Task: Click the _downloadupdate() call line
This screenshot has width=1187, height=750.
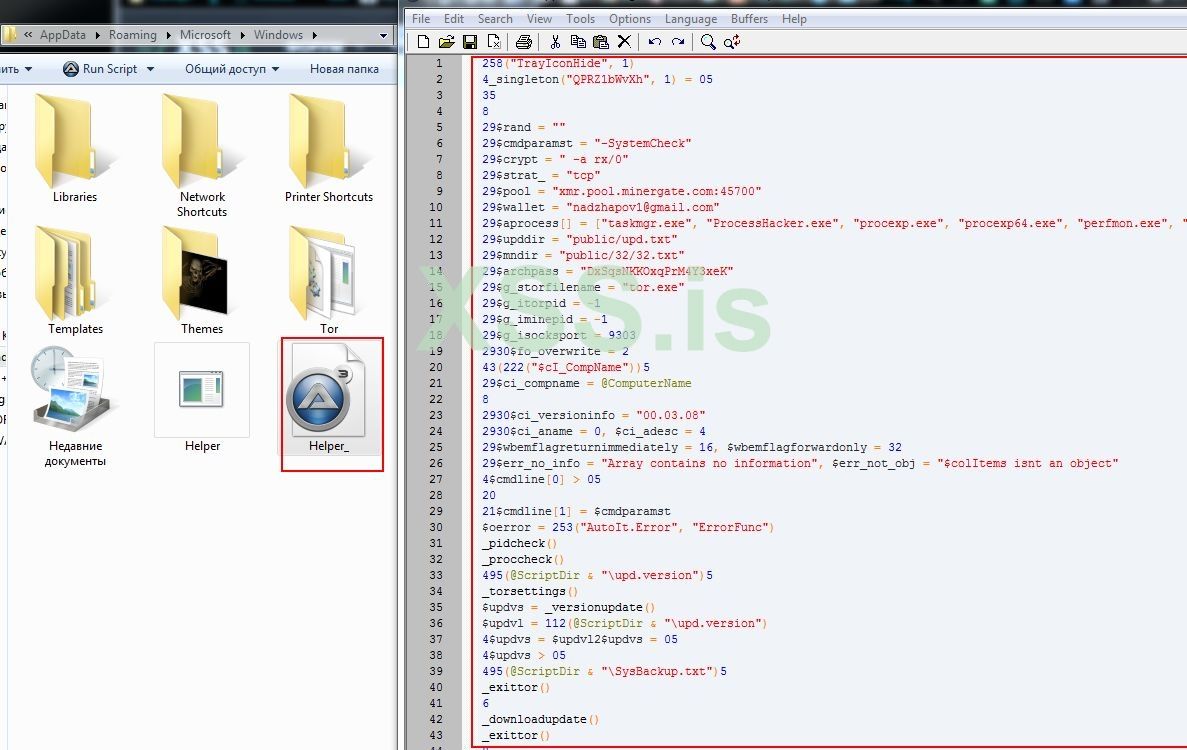Action: pos(541,720)
